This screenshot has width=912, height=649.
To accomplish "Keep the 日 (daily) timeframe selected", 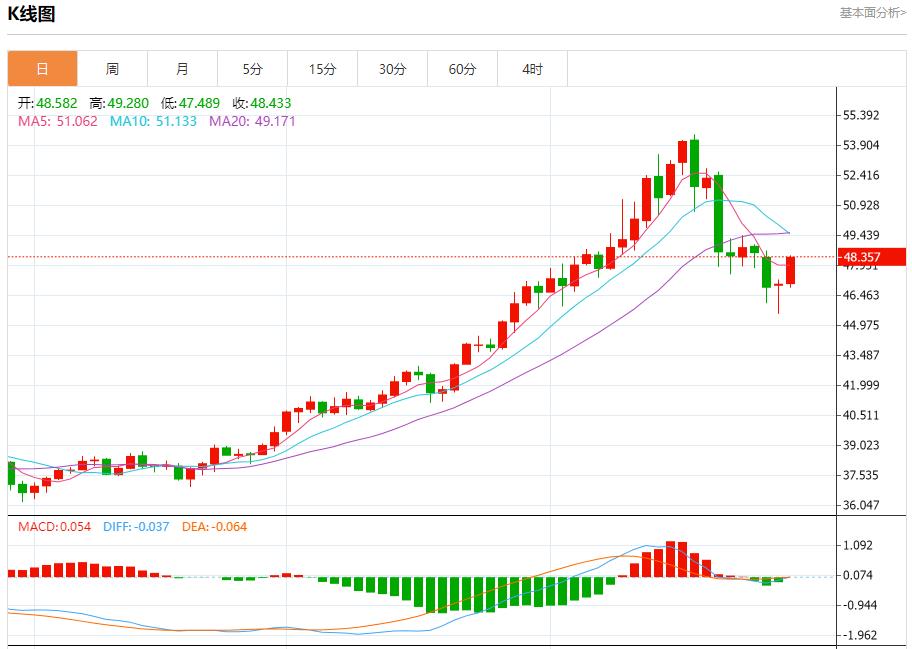I will point(43,69).
